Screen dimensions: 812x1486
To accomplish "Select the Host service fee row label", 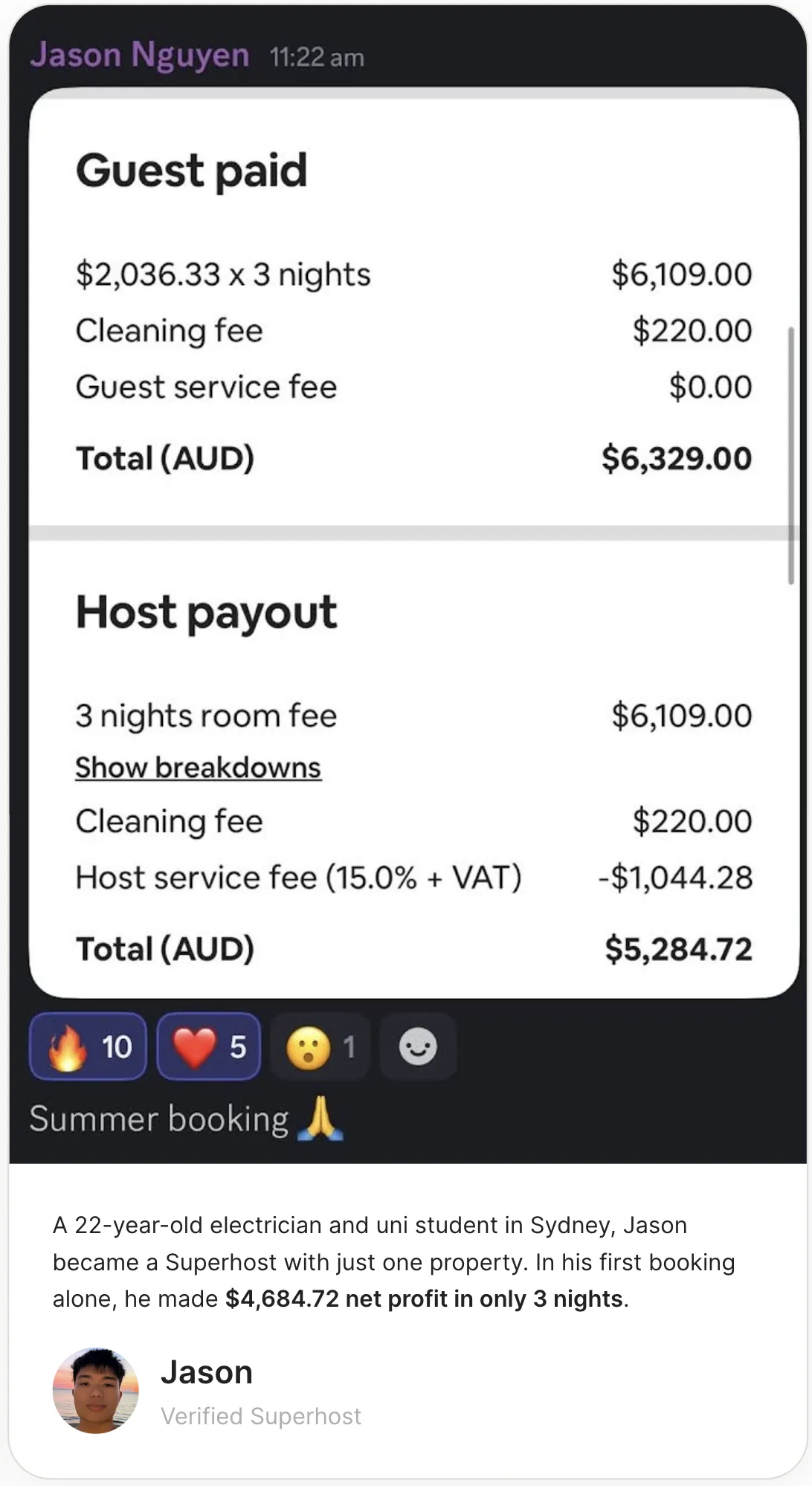I will click(298, 878).
